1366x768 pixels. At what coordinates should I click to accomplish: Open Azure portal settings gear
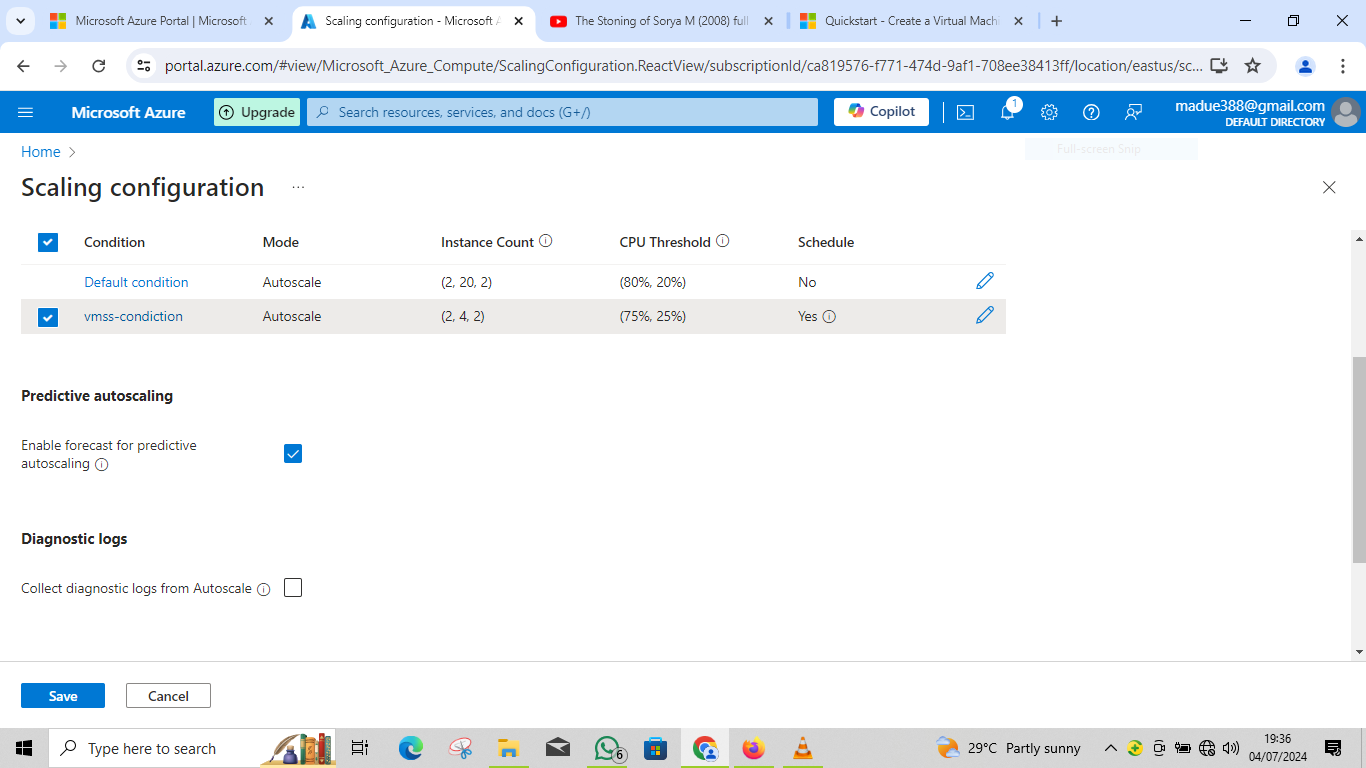coord(1049,112)
